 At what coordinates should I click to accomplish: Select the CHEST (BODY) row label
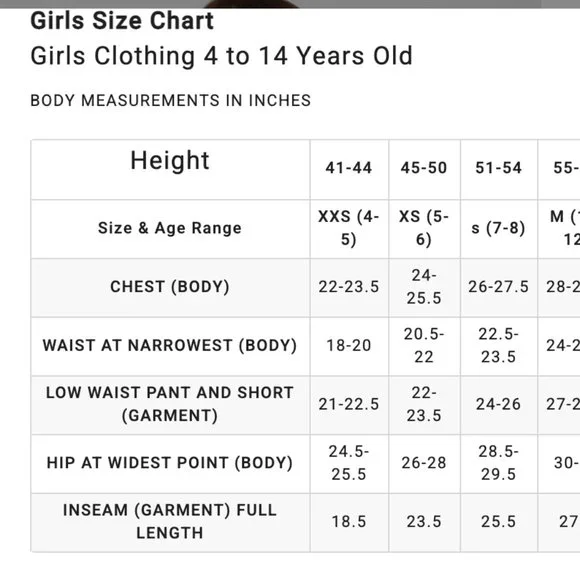[170, 287]
